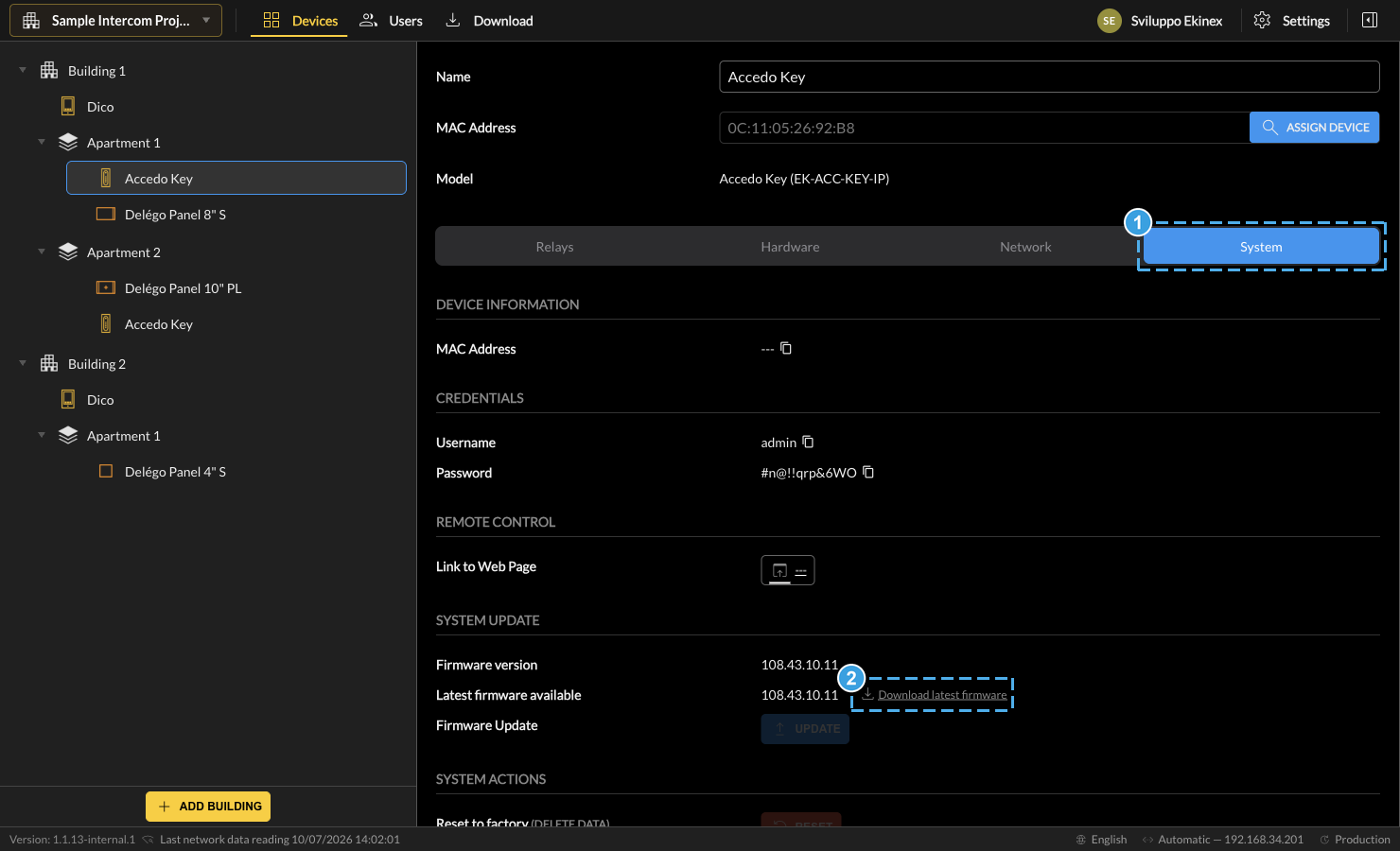
Task: Edit the Name input field
Action: click(x=1049, y=77)
